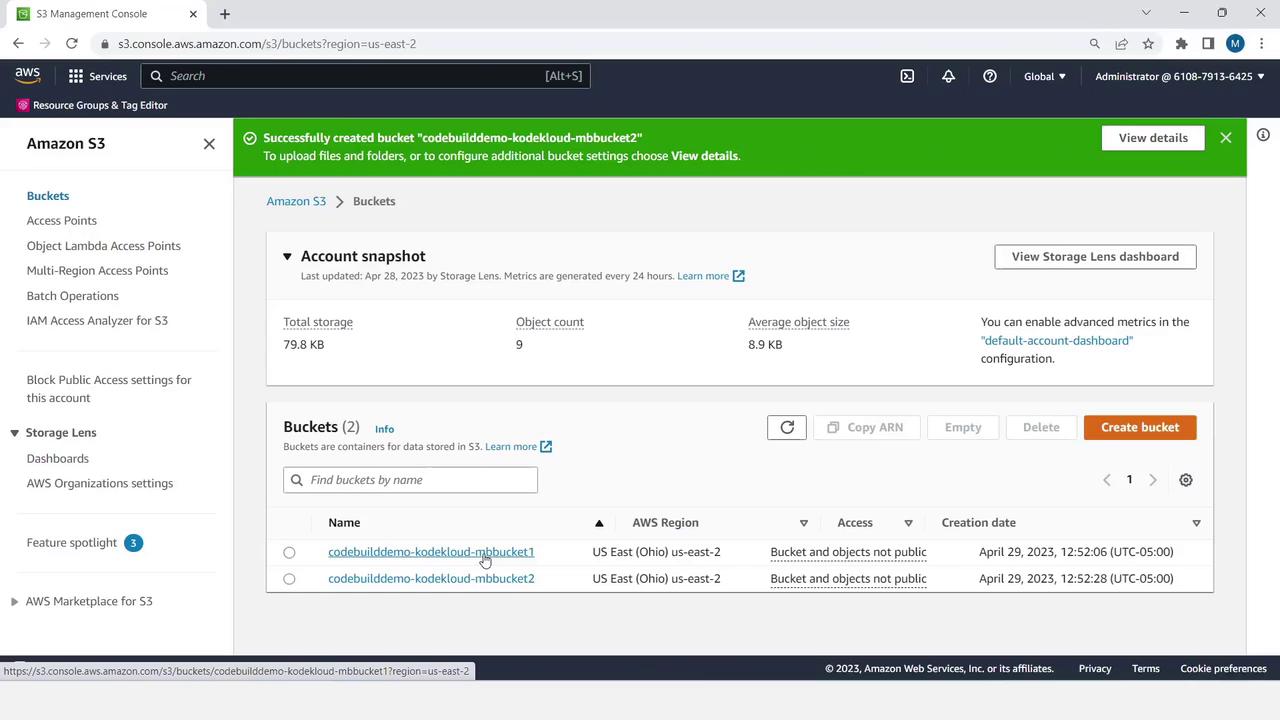Click the AWS logo home icon
Screen dimensions: 1280x720
point(27,76)
